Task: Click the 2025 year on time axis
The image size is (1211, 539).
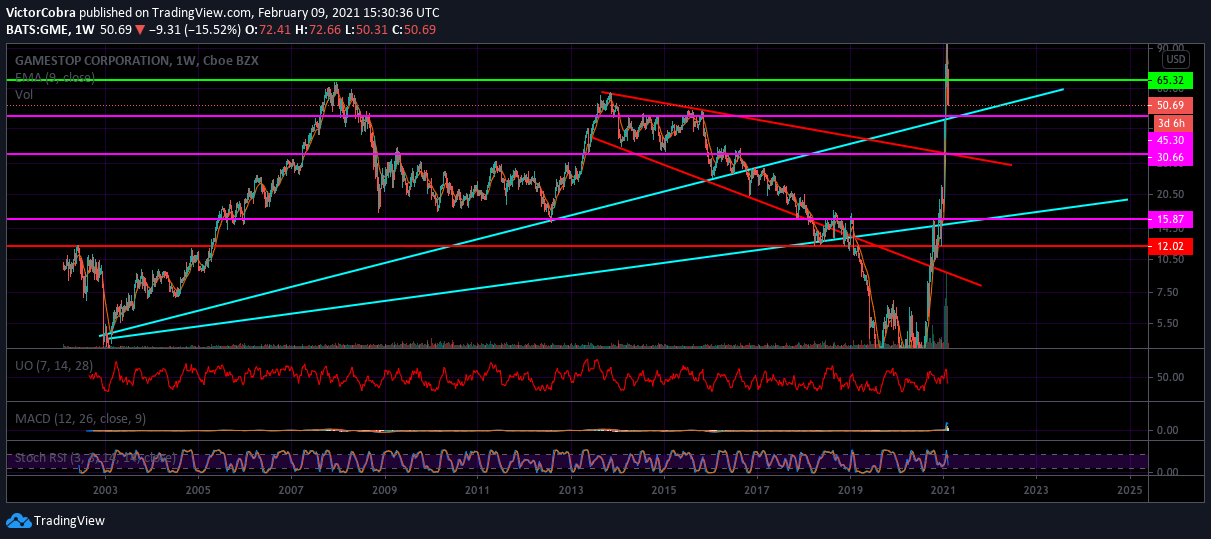Action: click(x=1130, y=491)
